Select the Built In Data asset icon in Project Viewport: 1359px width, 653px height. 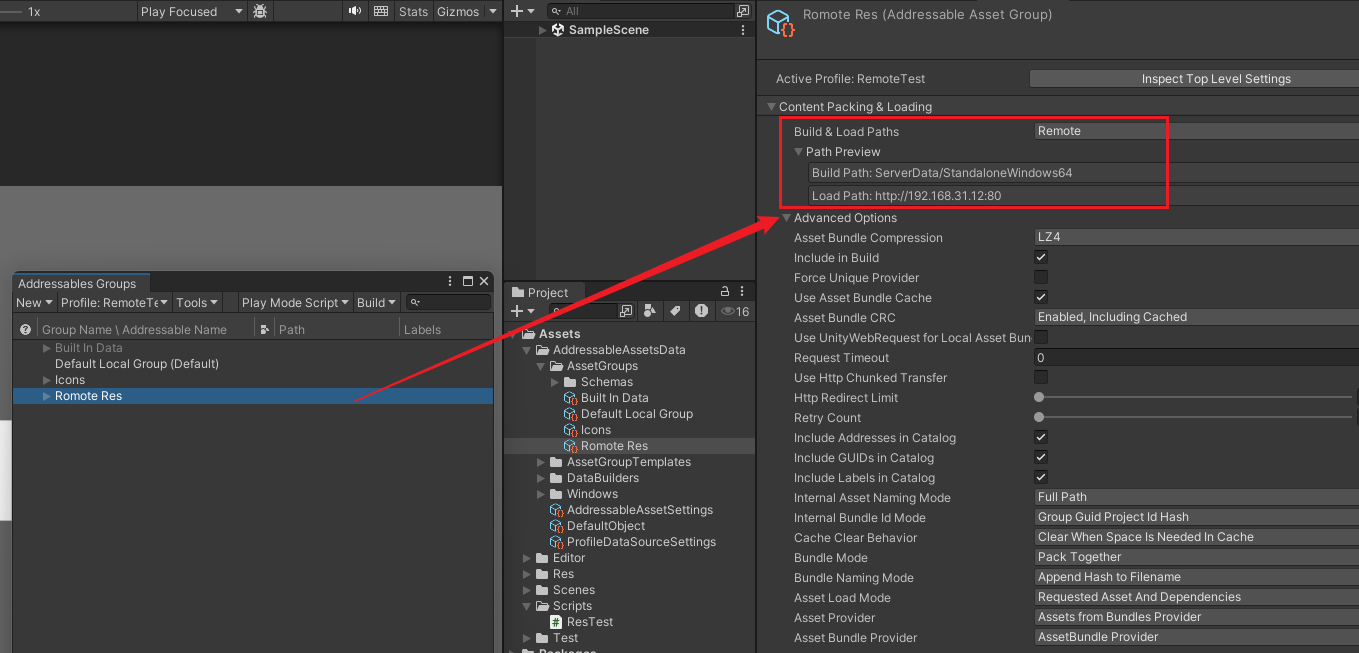(571, 398)
